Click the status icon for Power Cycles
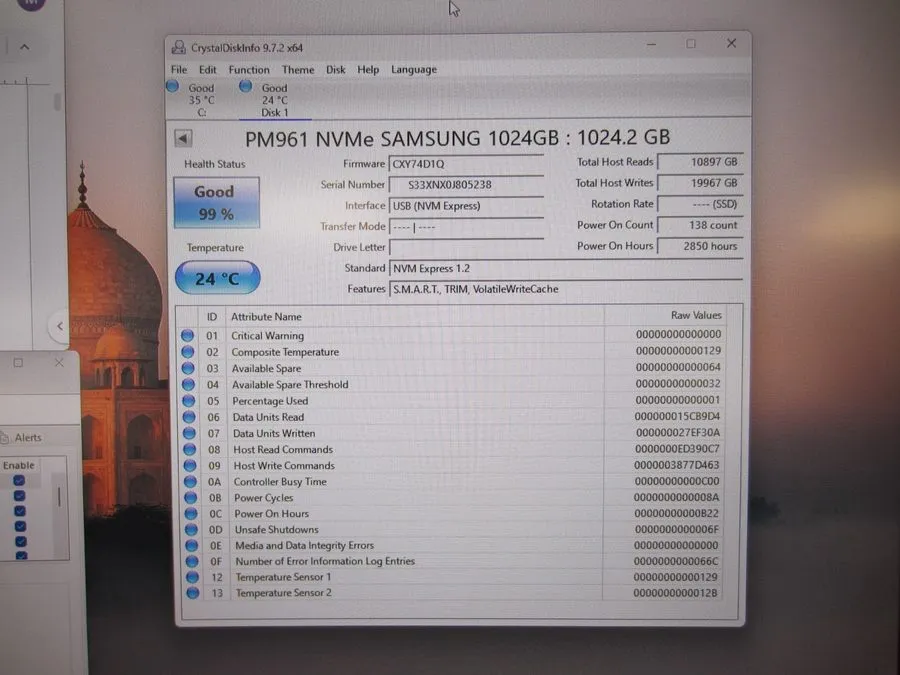The height and width of the screenshot is (675, 900). pos(191,498)
